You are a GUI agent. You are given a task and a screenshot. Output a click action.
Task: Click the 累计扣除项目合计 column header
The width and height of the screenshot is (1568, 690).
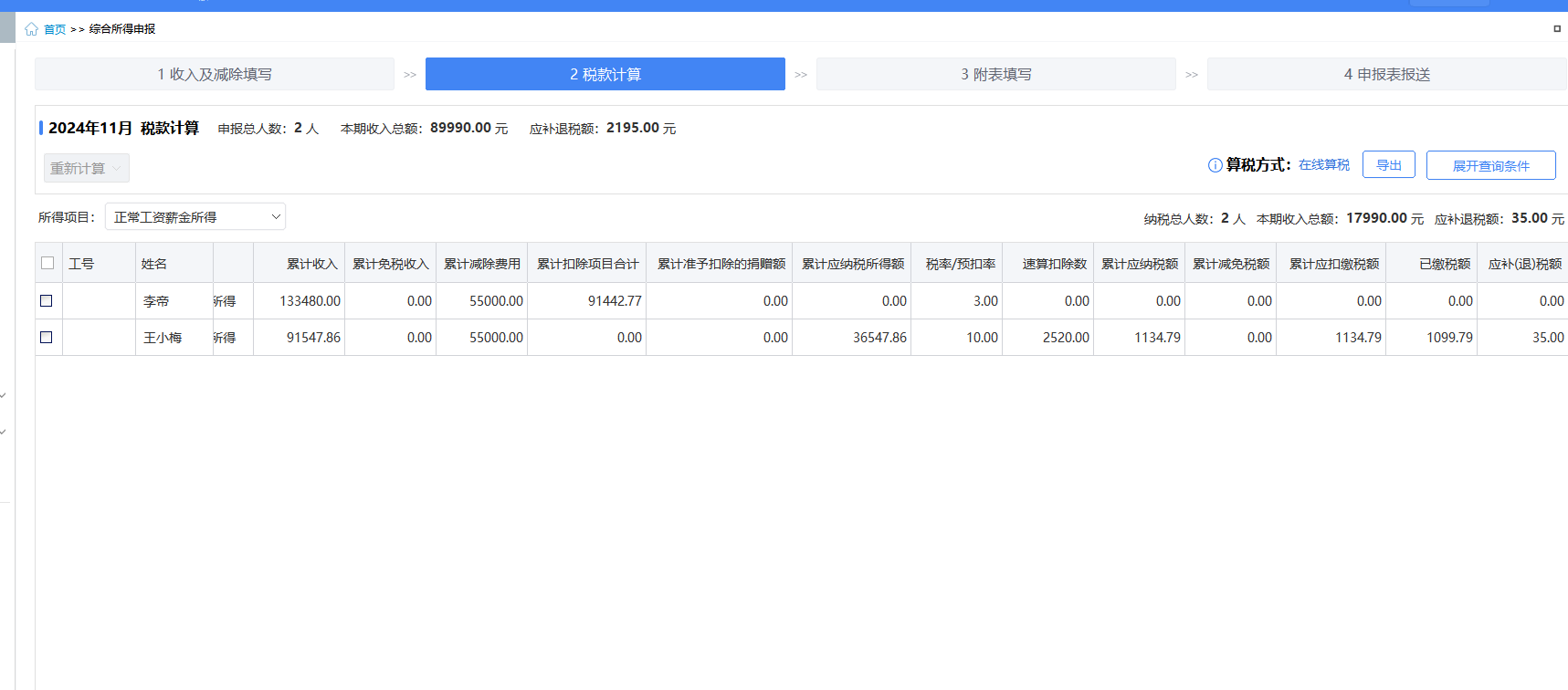(x=588, y=264)
